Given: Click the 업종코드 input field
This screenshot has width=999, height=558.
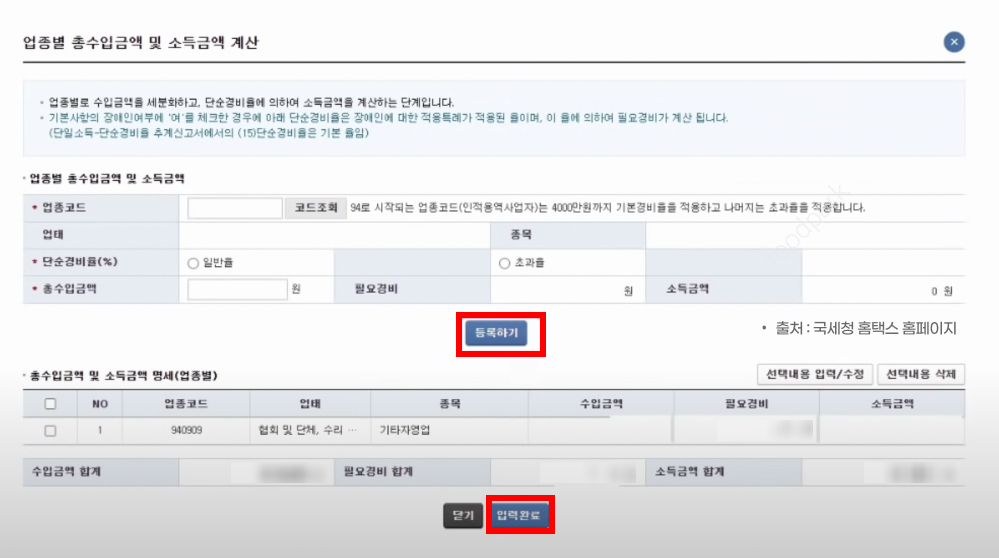Looking at the screenshot, I should pos(235,208).
